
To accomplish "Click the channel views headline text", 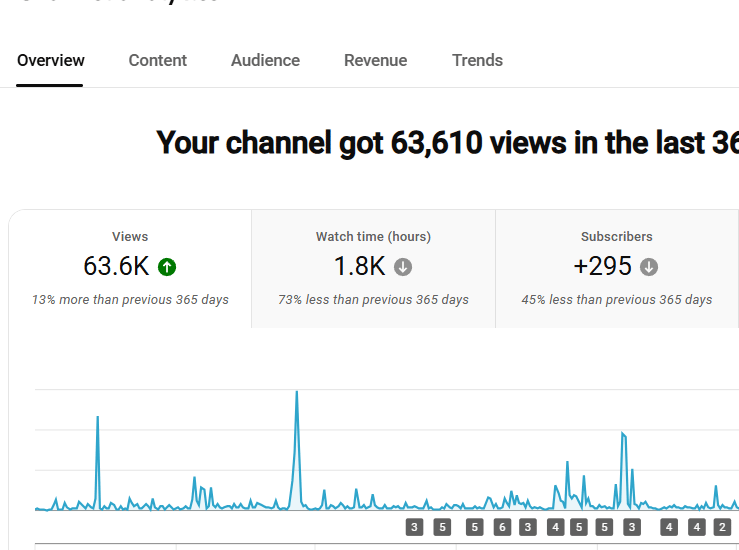I will pyautogui.click(x=447, y=143).
